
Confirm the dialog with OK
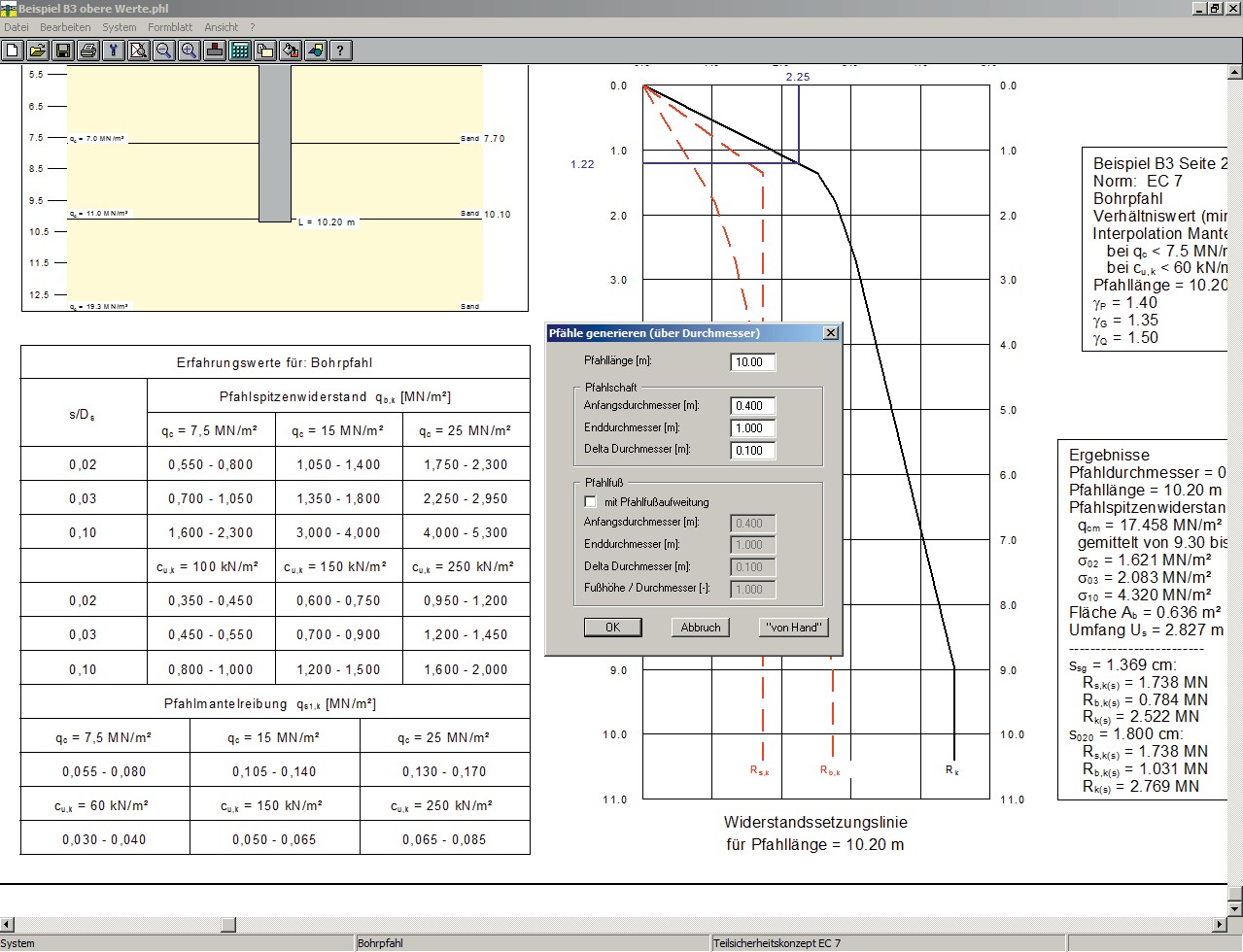[612, 628]
